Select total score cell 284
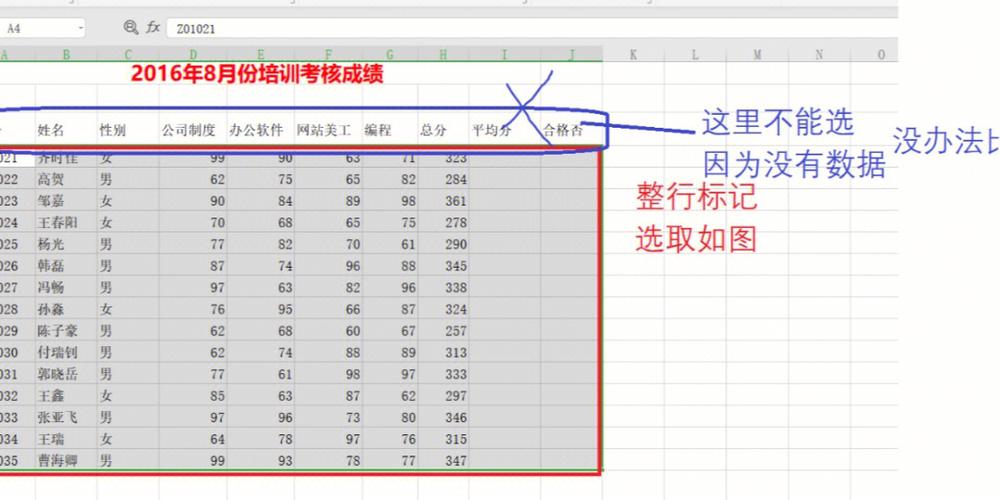1000x500 pixels. tap(443, 180)
